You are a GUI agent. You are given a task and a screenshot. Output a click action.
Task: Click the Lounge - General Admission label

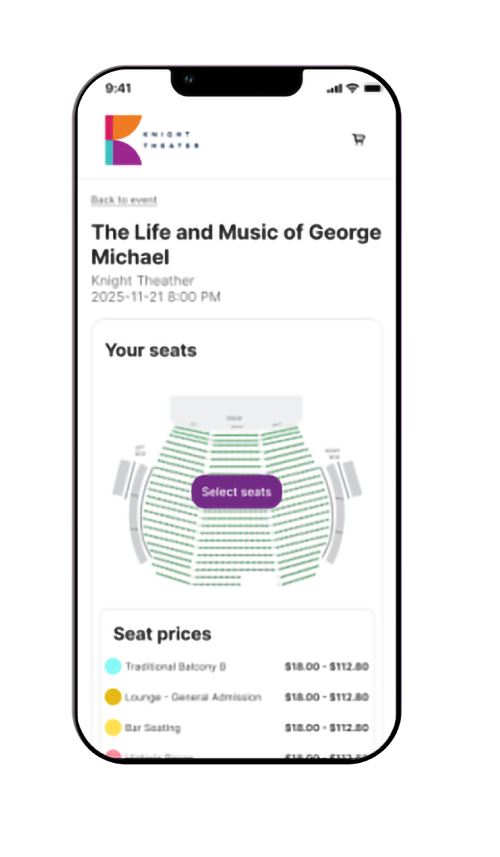193,697
